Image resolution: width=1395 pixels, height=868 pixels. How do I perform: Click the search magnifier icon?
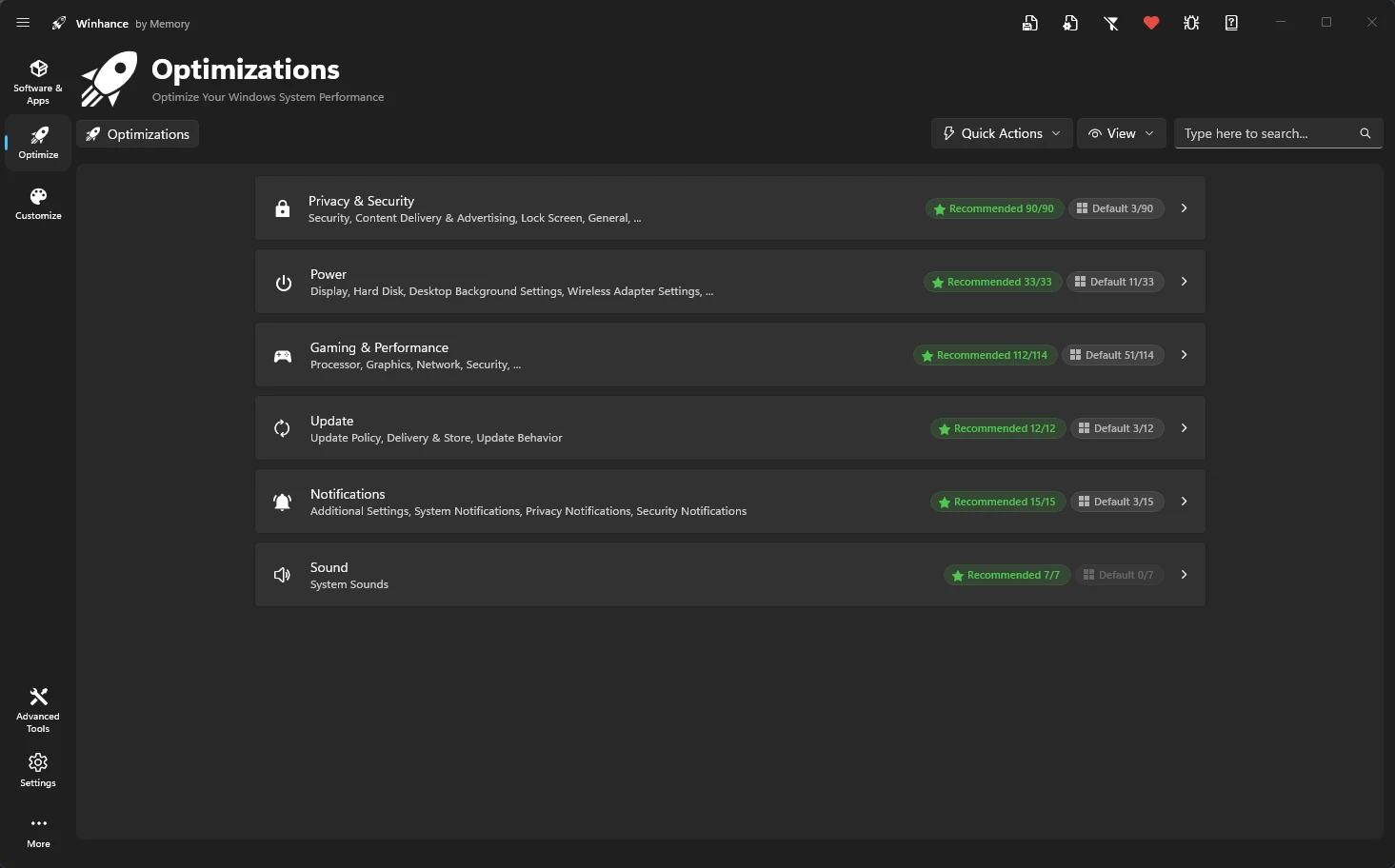coord(1365,133)
